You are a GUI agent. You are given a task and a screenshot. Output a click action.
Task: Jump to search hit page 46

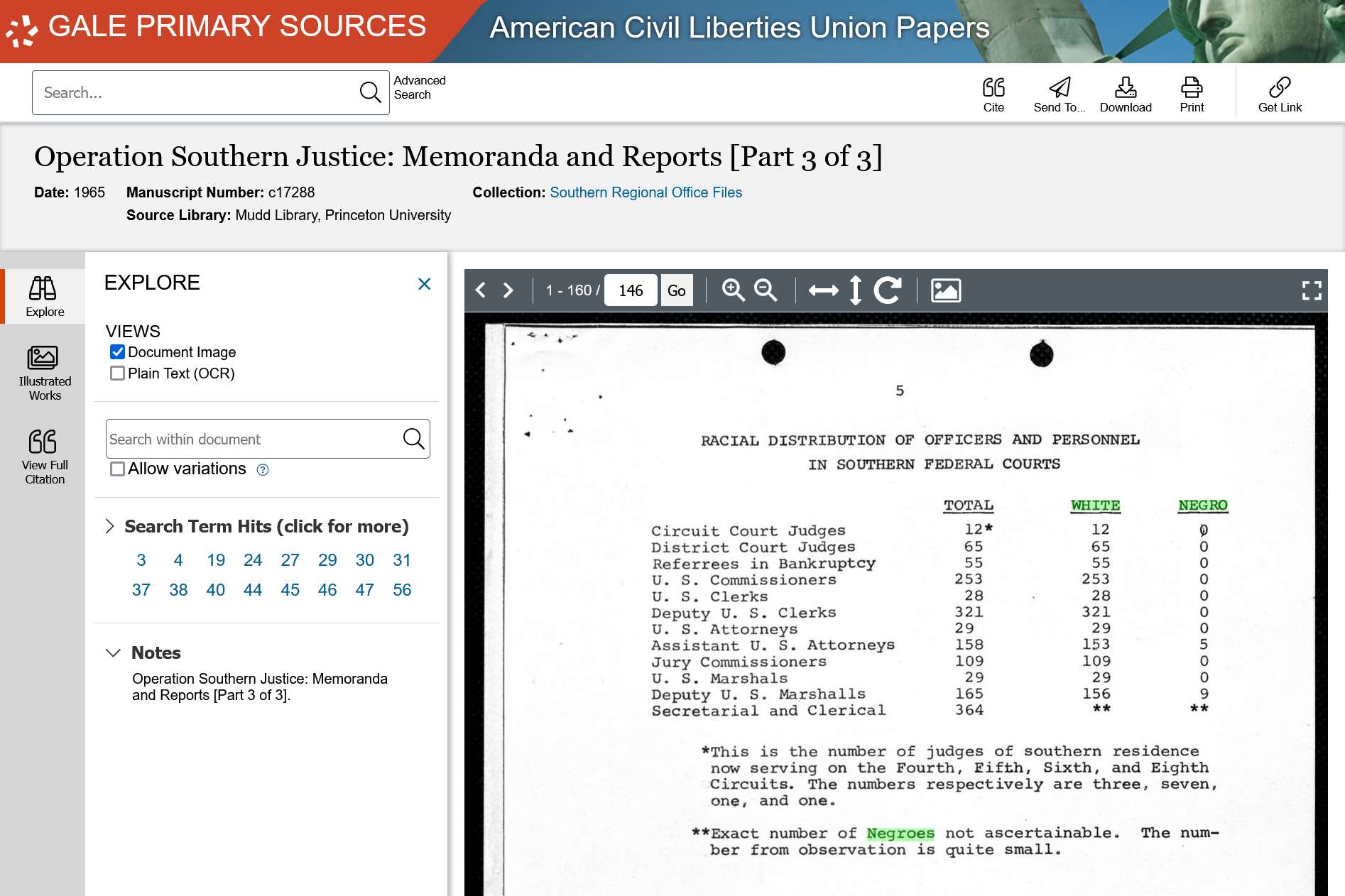click(327, 590)
